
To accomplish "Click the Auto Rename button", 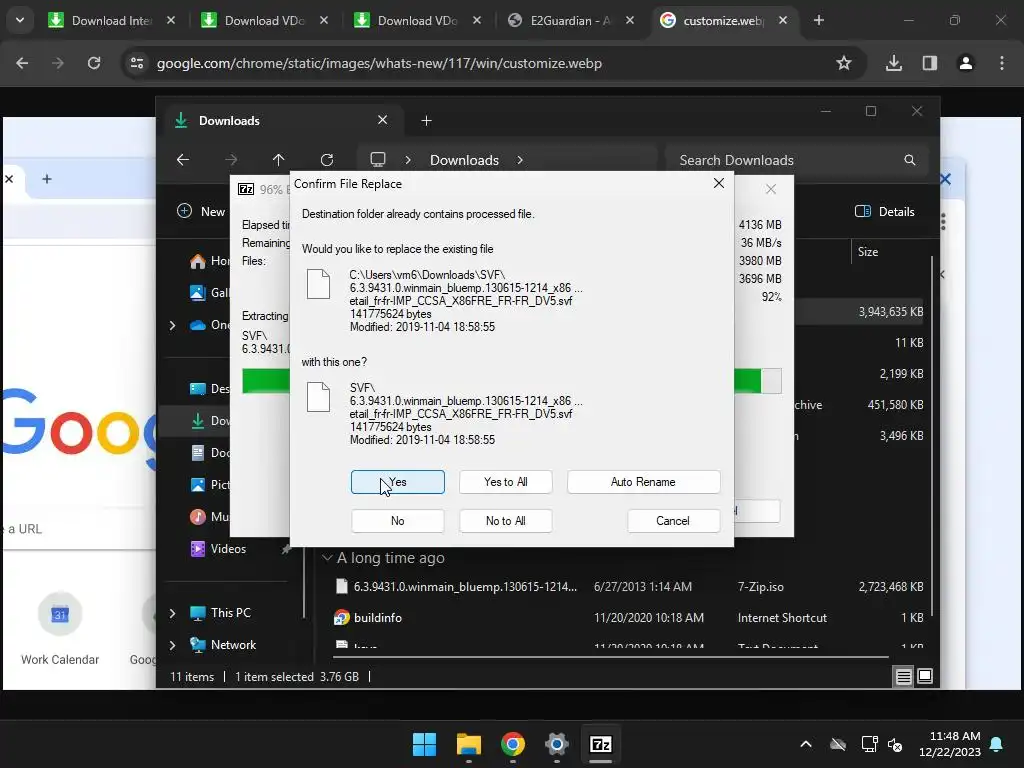I will click(643, 482).
